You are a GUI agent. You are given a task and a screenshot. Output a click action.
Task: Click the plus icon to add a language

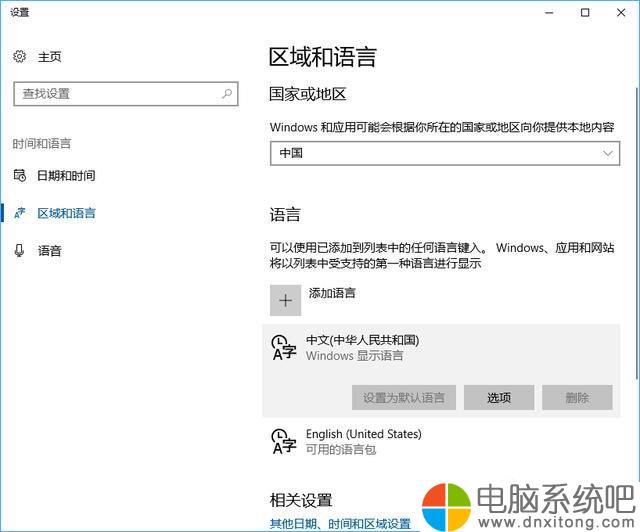(x=285, y=301)
